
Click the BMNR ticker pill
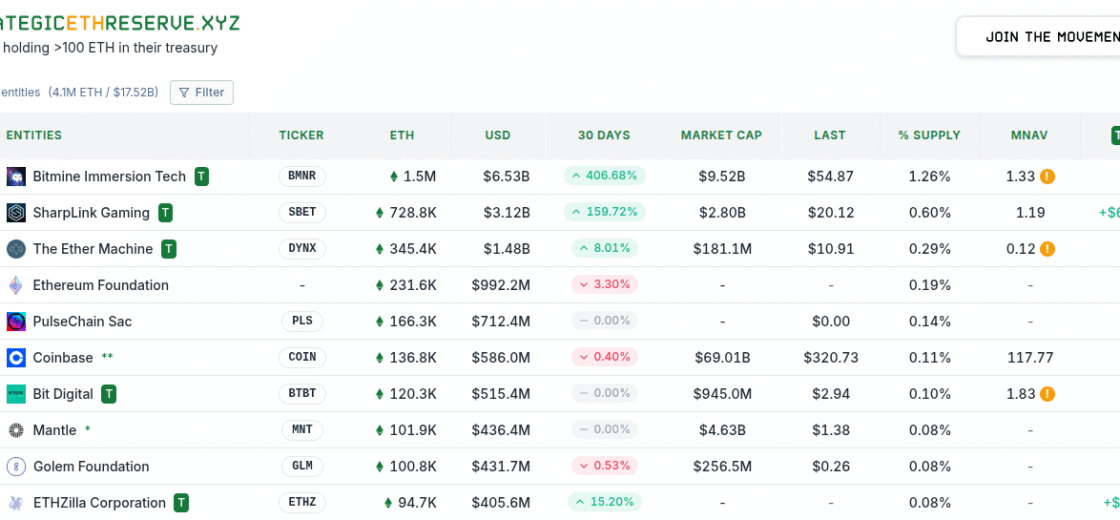pyautogui.click(x=302, y=176)
